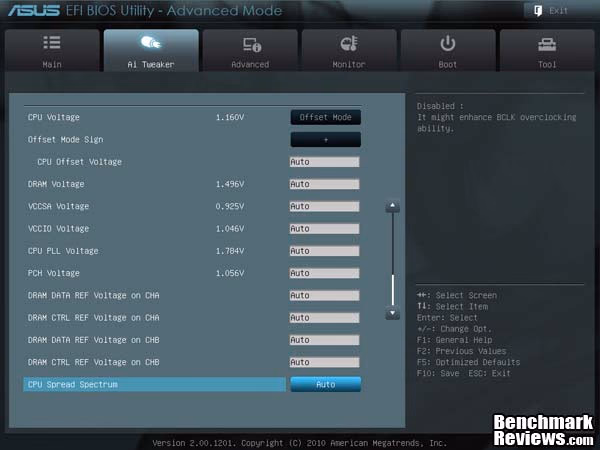Click the 1.056V PCH voltage reading

[x=230, y=273]
